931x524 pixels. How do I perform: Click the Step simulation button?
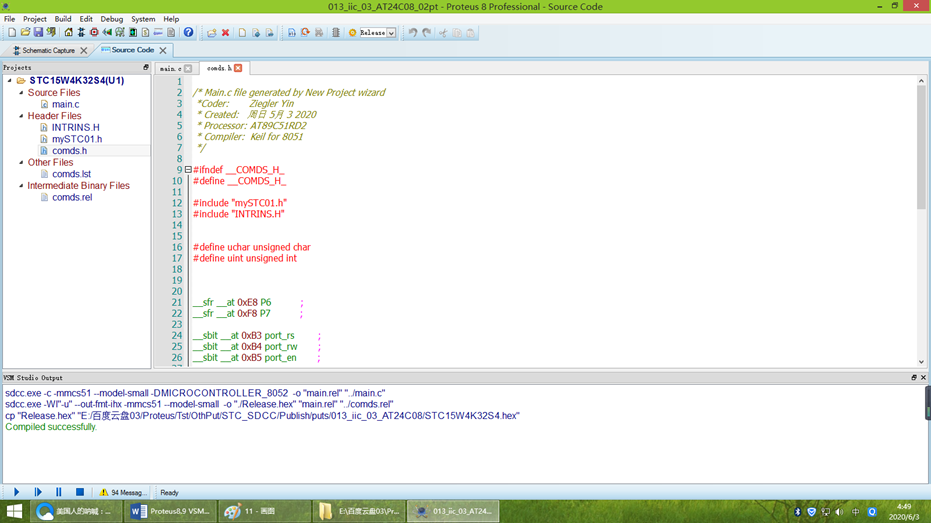(x=38, y=492)
